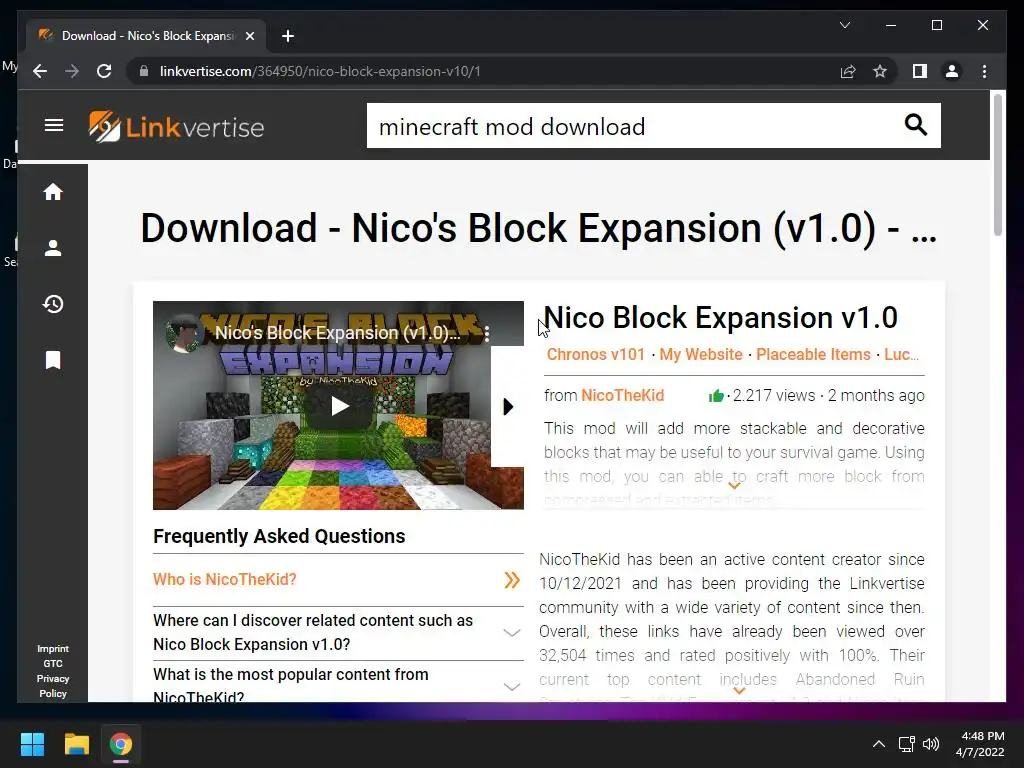Open the NicoTheKid author link
Screen dimensions: 1024x768
tap(622, 395)
